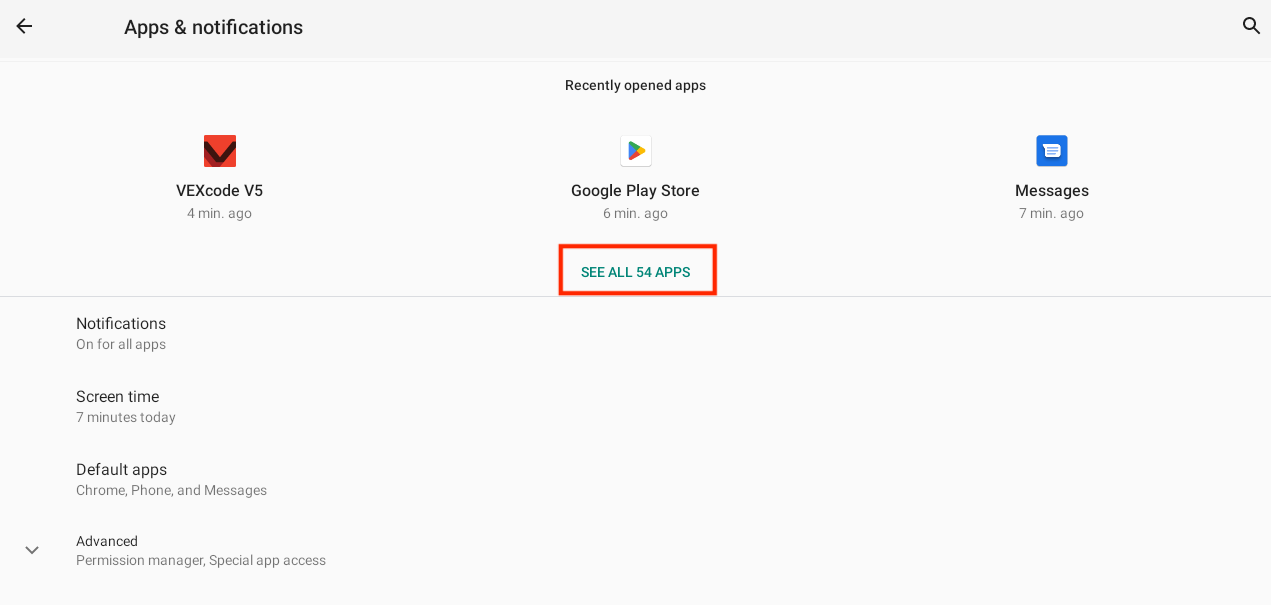Tap the search icon to find apps

pyautogui.click(x=1251, y=27)
